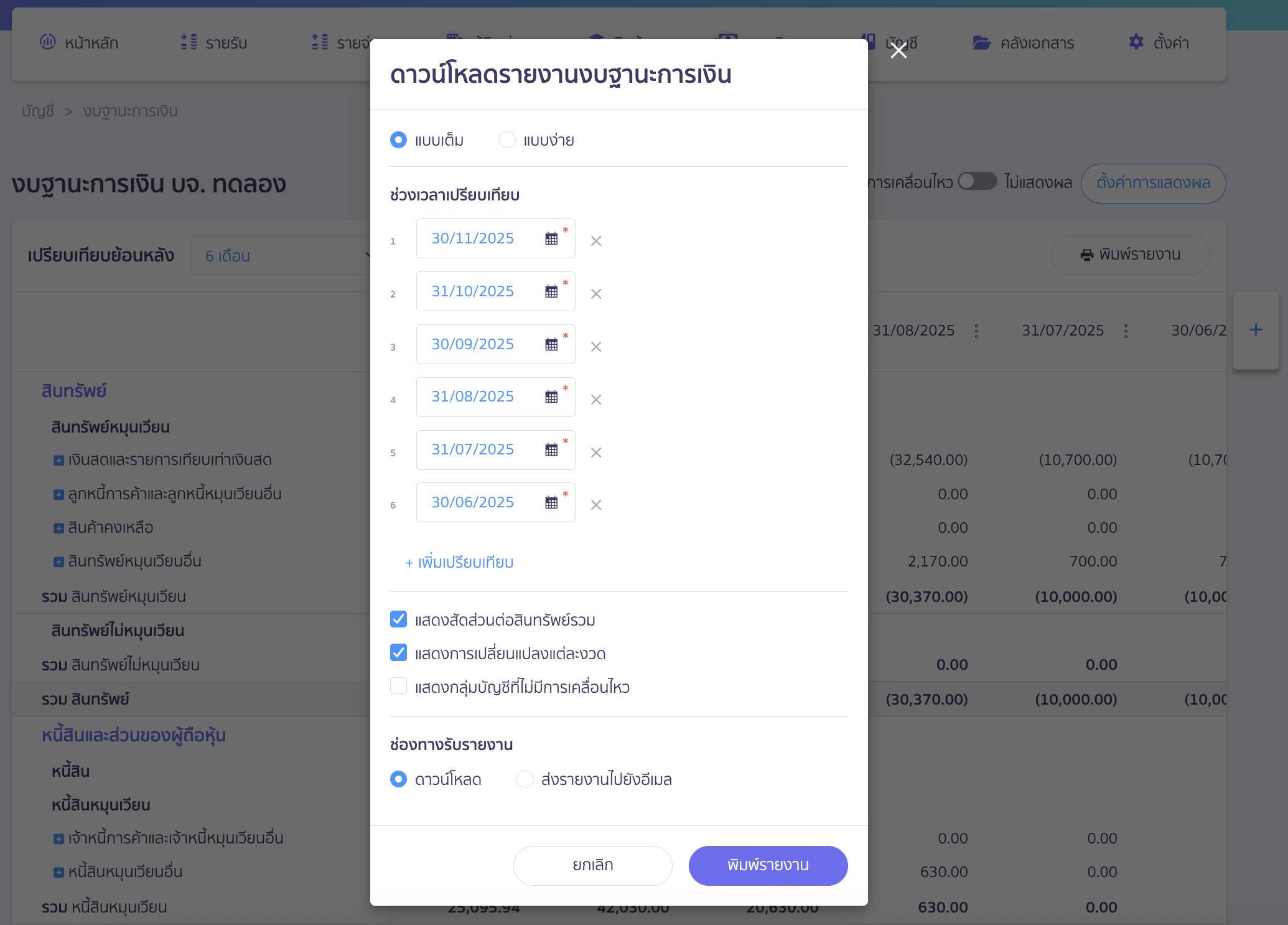Remove the 31/10/2025 comparison period

tap(596, 294)
